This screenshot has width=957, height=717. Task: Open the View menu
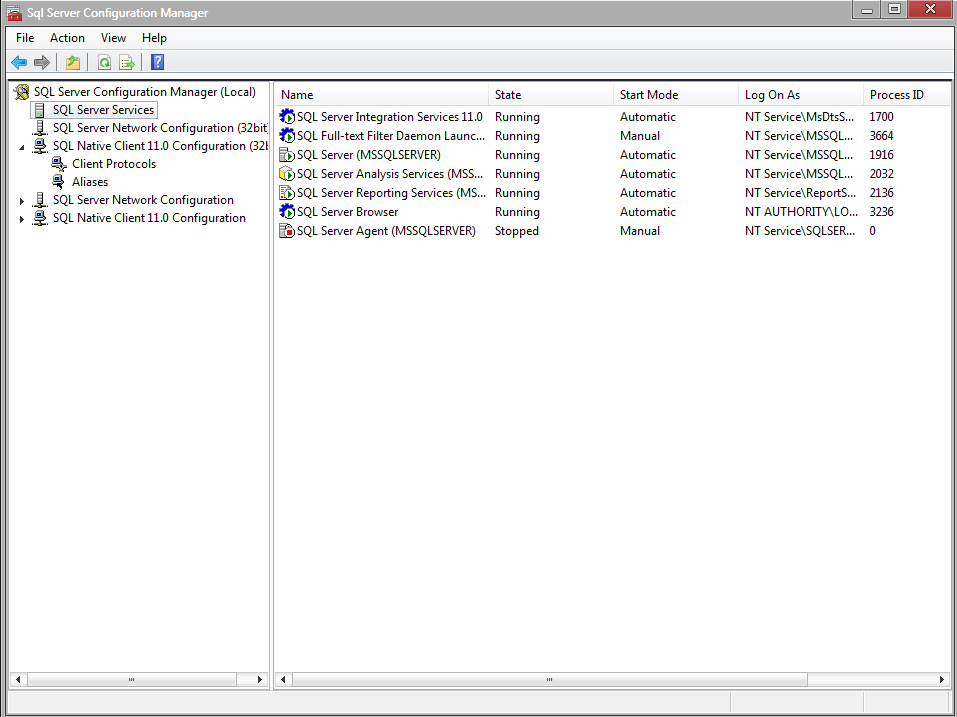pos(114,38)
